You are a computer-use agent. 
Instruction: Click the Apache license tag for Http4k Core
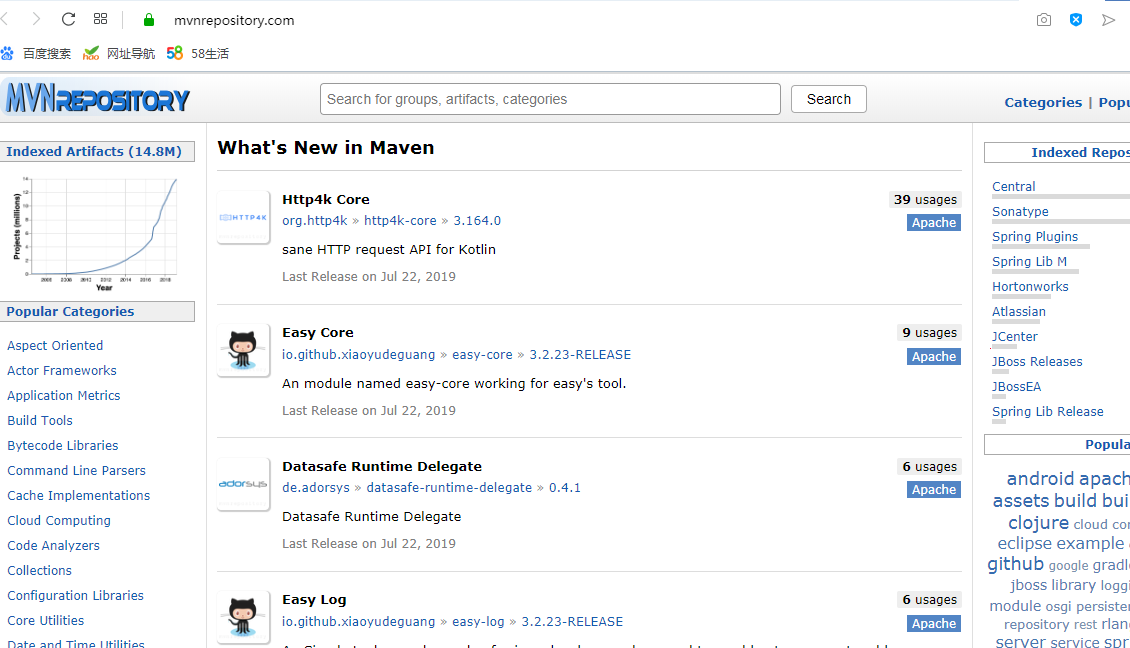click(934, 223)
